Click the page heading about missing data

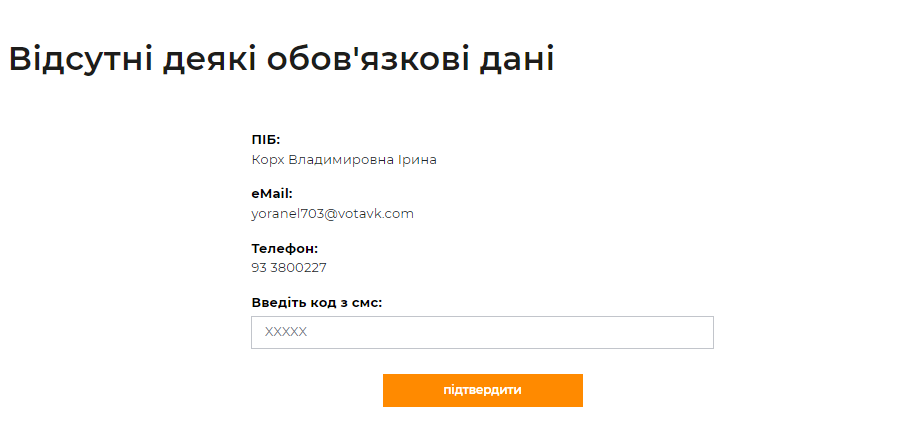pos(281,59)
